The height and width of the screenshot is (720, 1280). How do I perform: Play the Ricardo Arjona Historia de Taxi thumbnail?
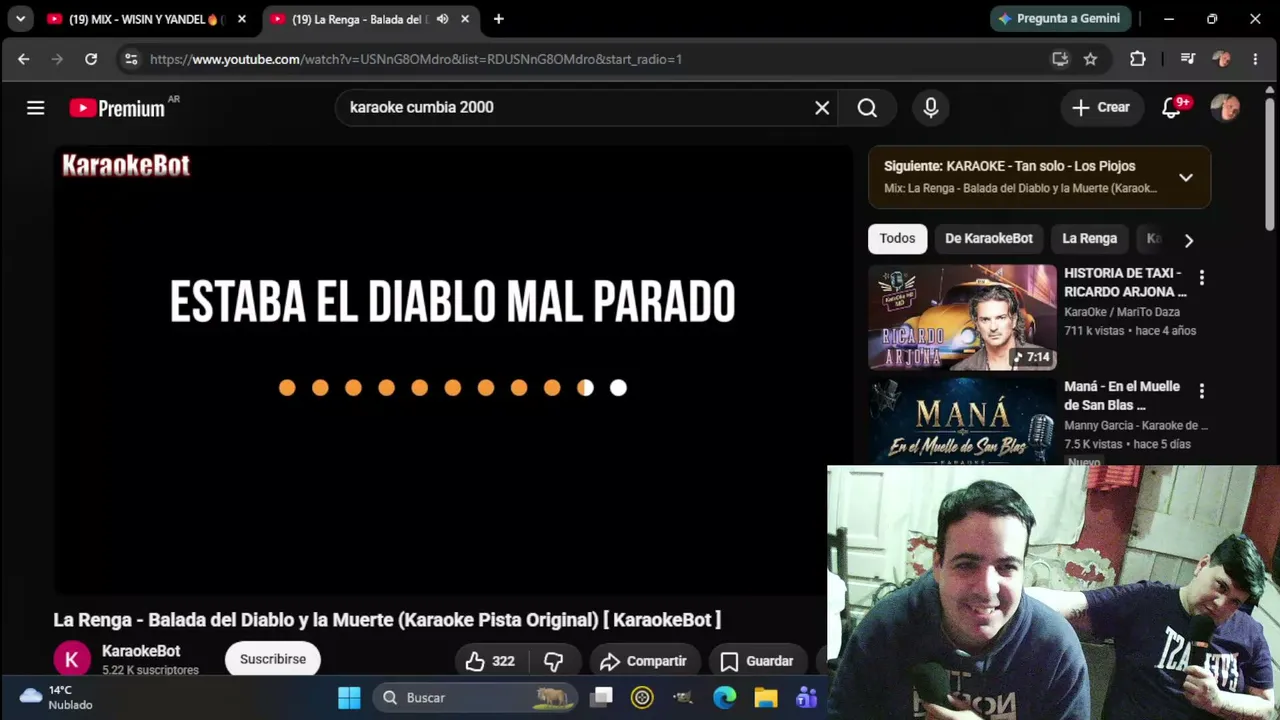pyautogui.click(x=962, y=317)
